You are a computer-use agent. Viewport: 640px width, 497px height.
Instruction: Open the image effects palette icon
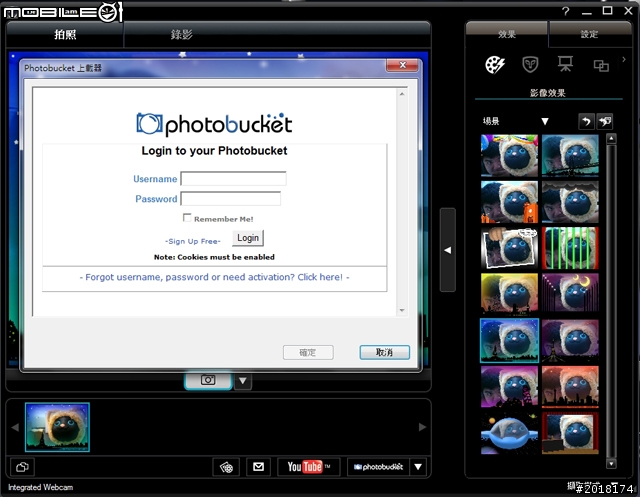point(495,64)
